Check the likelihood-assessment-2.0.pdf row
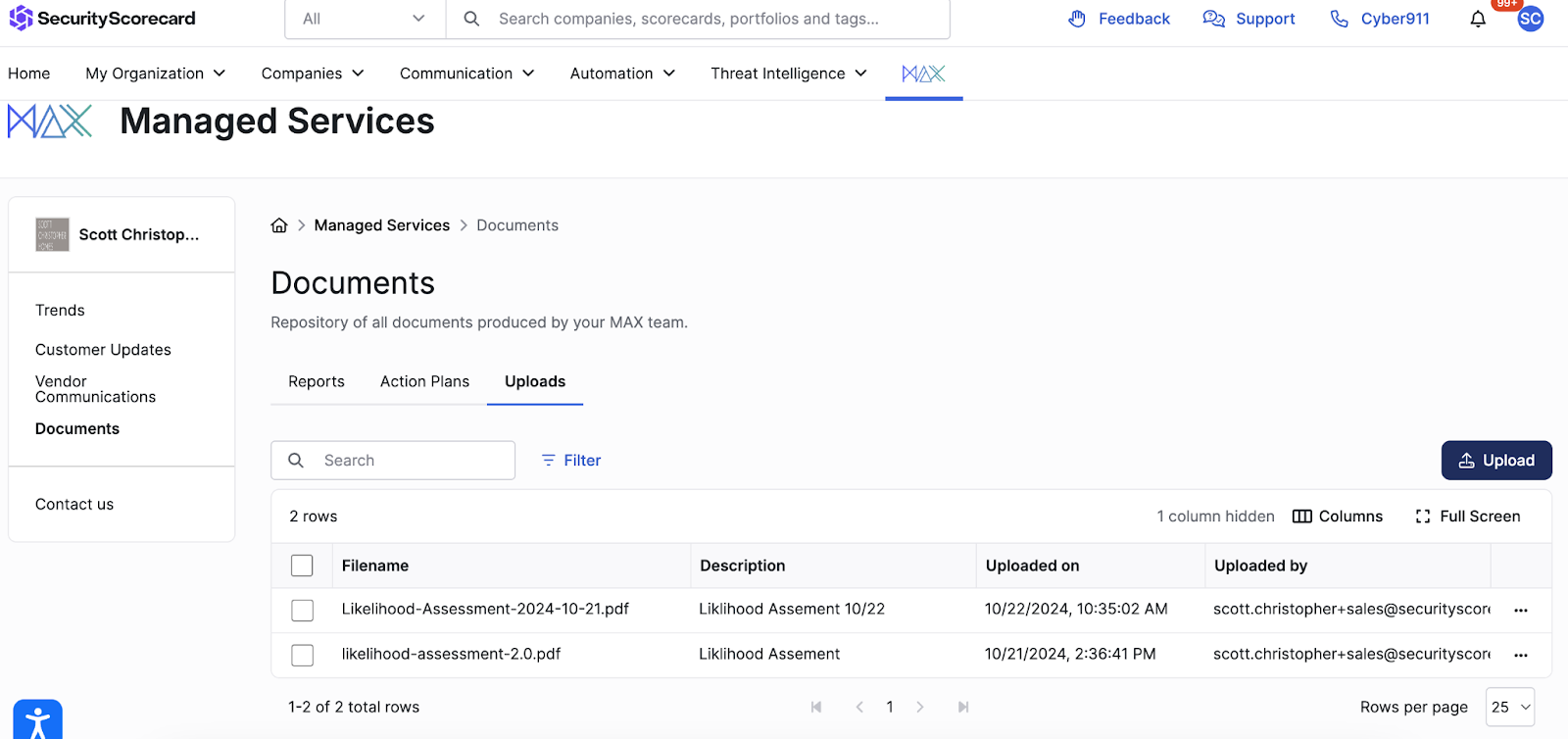 coord(302,655)
